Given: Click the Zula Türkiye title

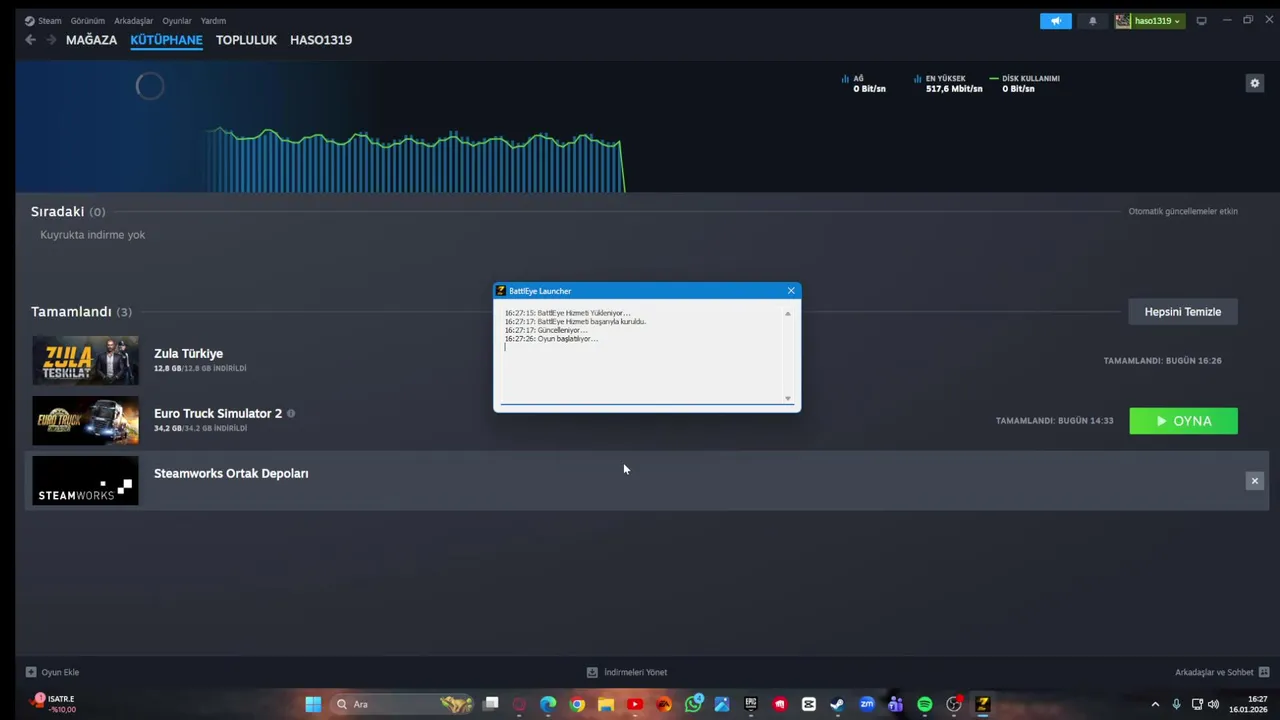Looking at the screenshot, I should pos(188,353).
